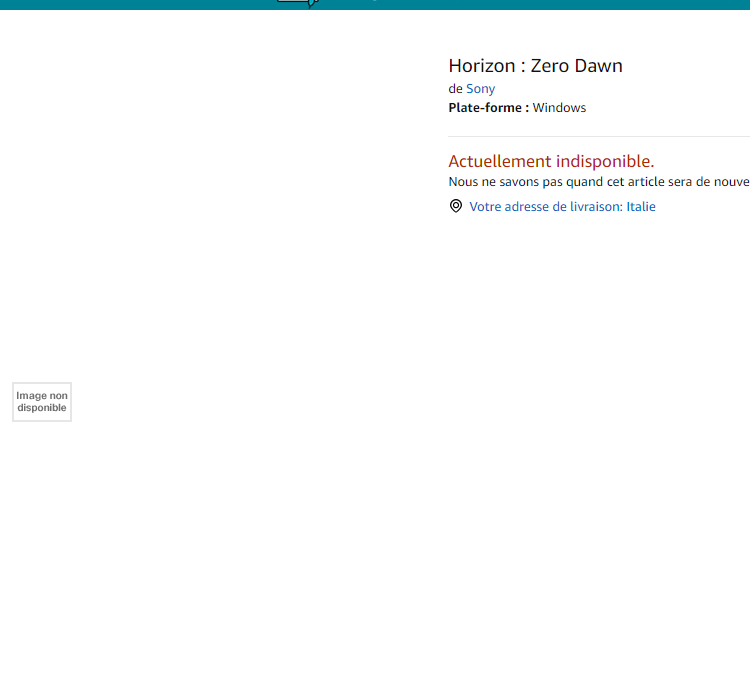Image resolution: width=750 pixels, height=679 pixels.
Task: Click the location pin icon
Action: (456, 206)
